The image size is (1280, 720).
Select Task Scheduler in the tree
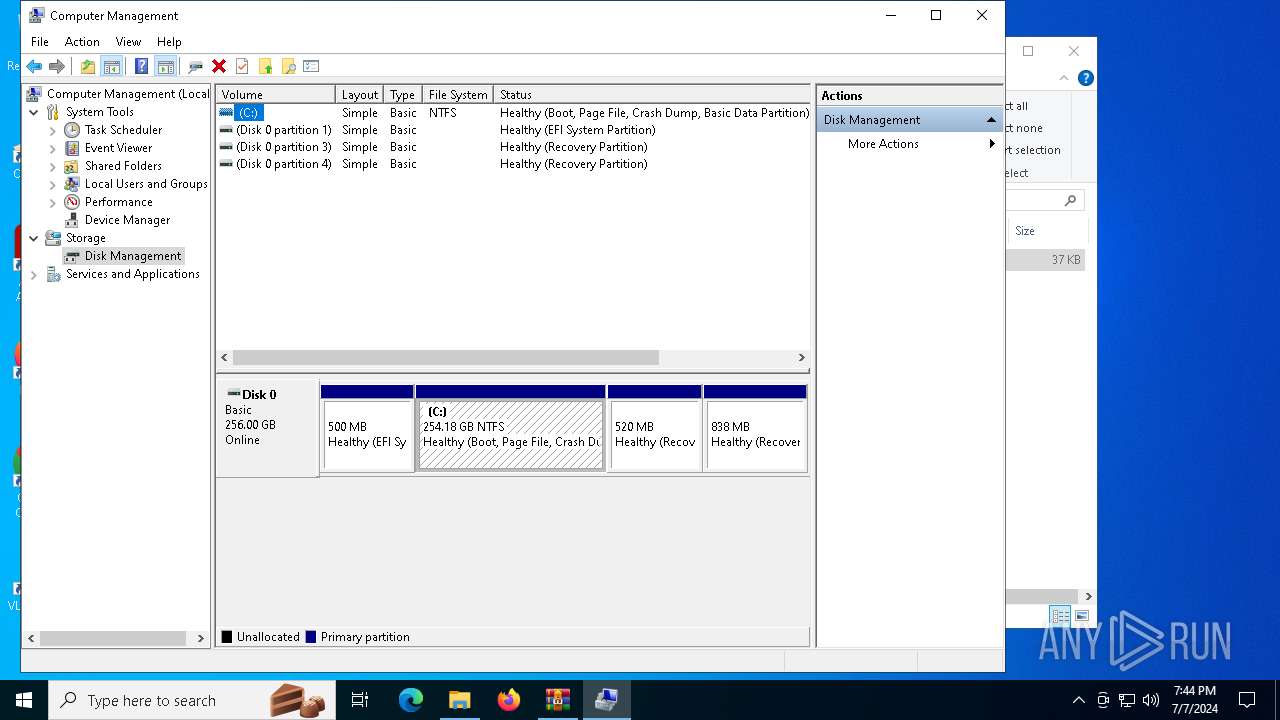click(123, 130)
